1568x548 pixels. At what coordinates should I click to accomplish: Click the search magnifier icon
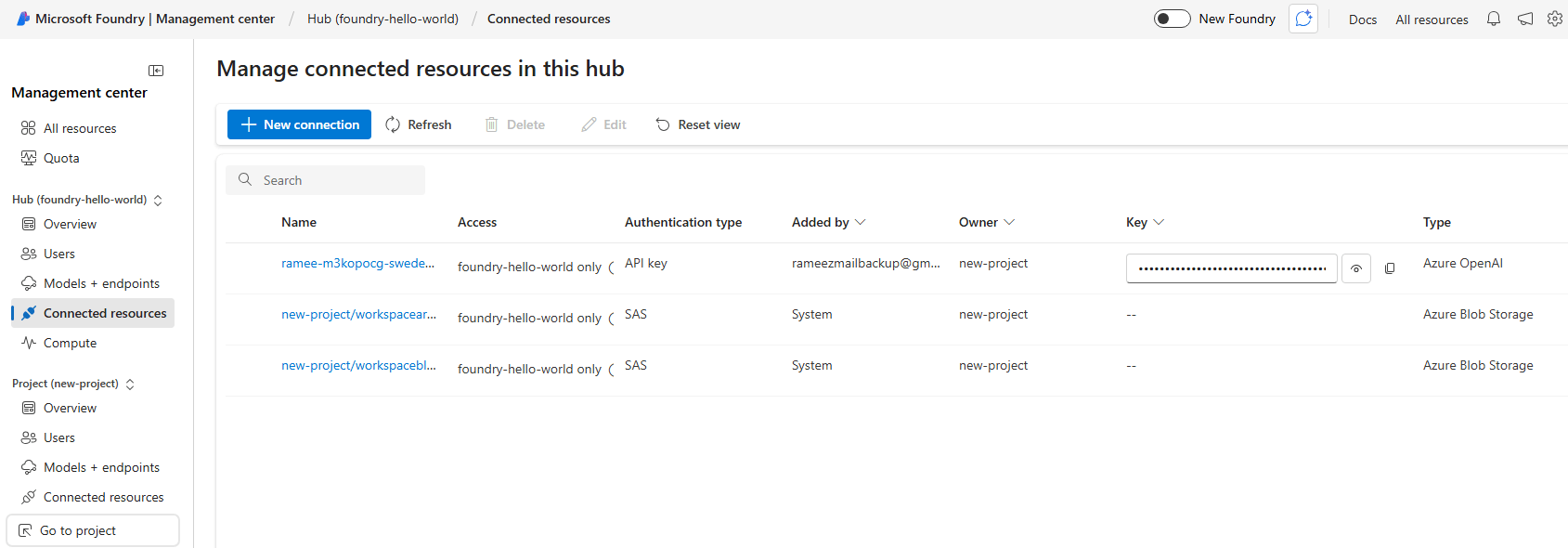(245, 179)
